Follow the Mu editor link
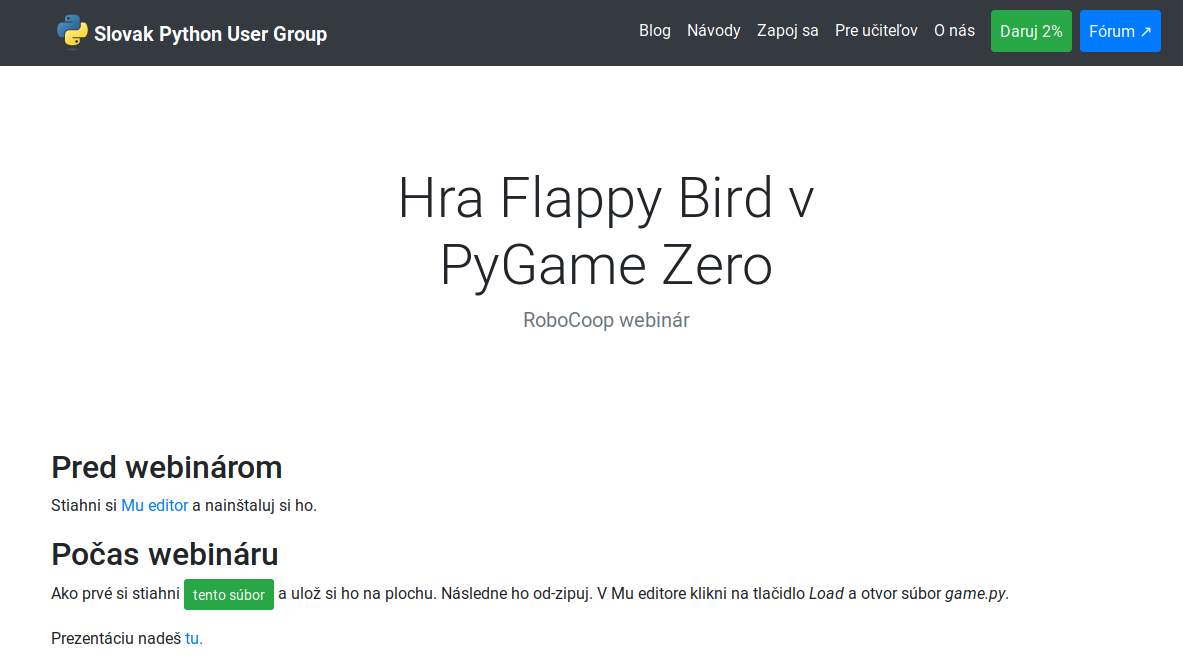Screen dimensions: 1183x659 [155, 506]
